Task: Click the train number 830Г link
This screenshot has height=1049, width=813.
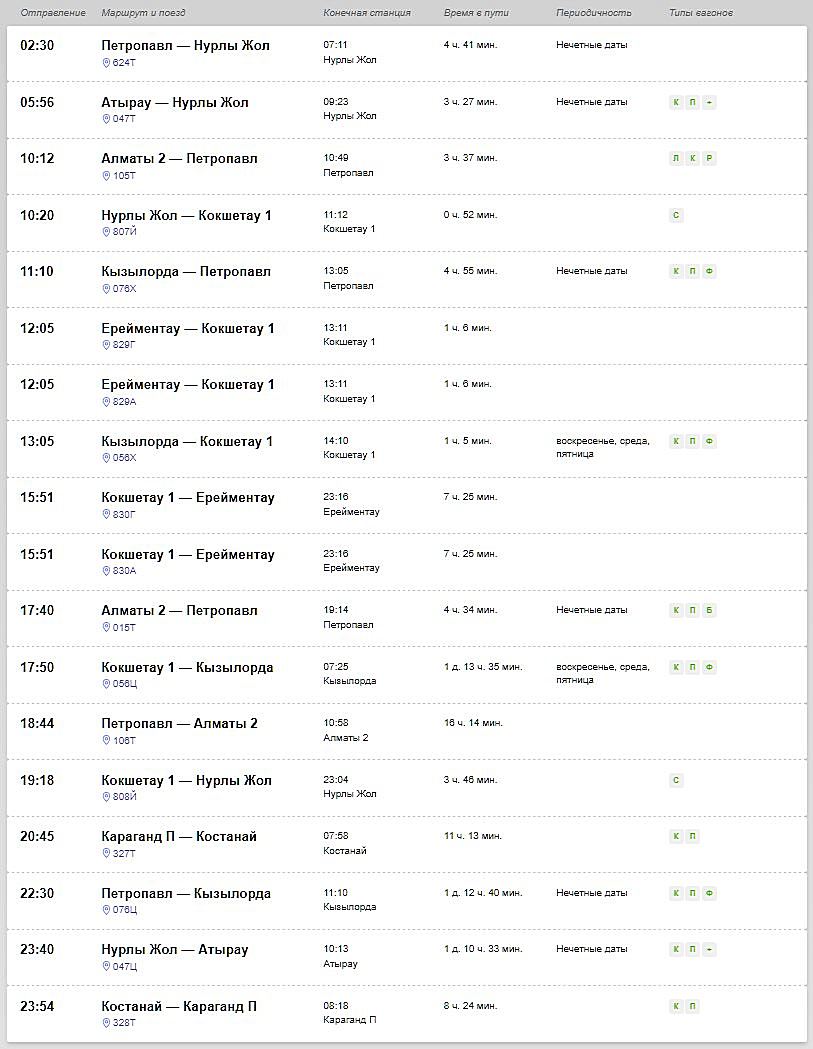Action: (x=124, y=514)
